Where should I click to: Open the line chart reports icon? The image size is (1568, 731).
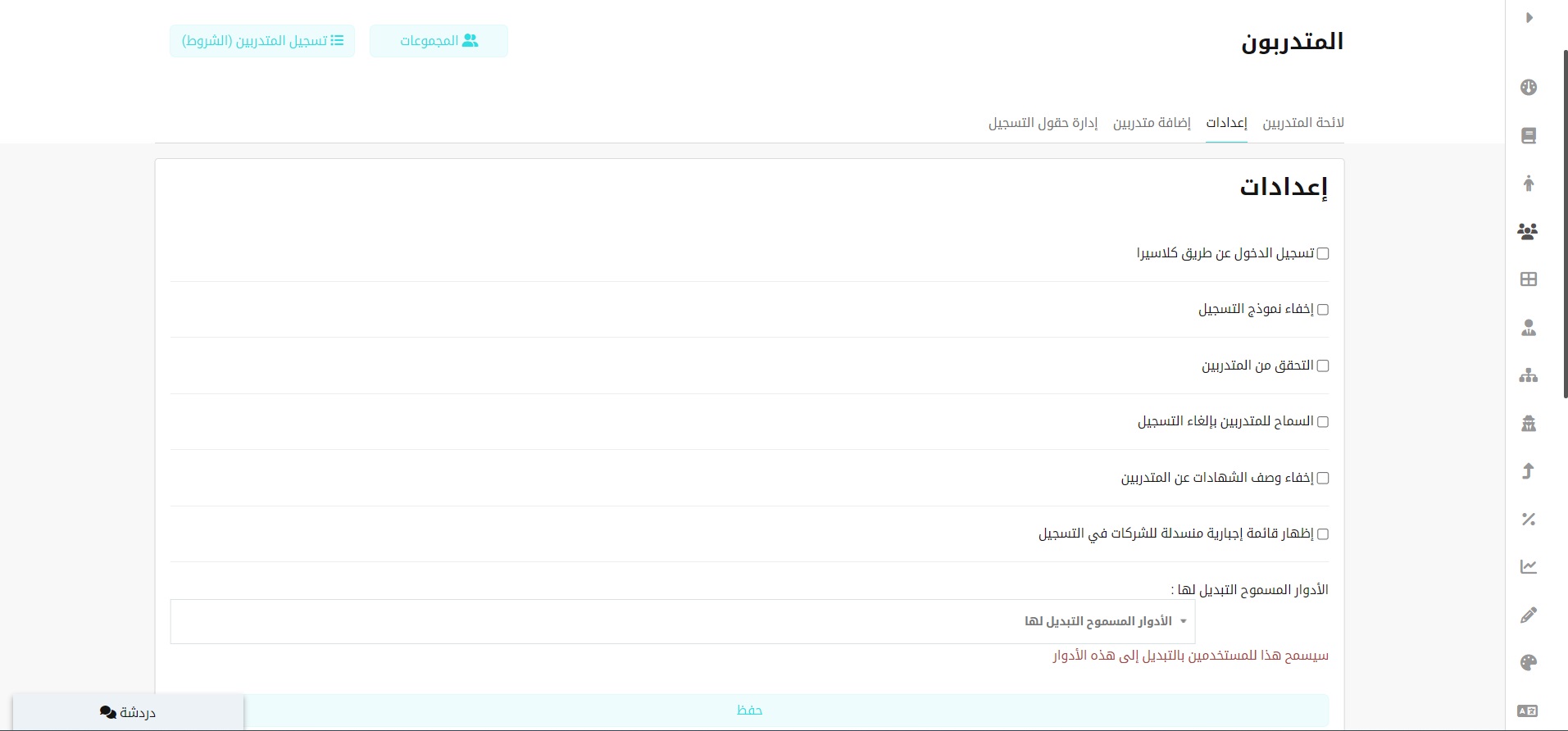pyautogui.click(x=1529, y=567)
